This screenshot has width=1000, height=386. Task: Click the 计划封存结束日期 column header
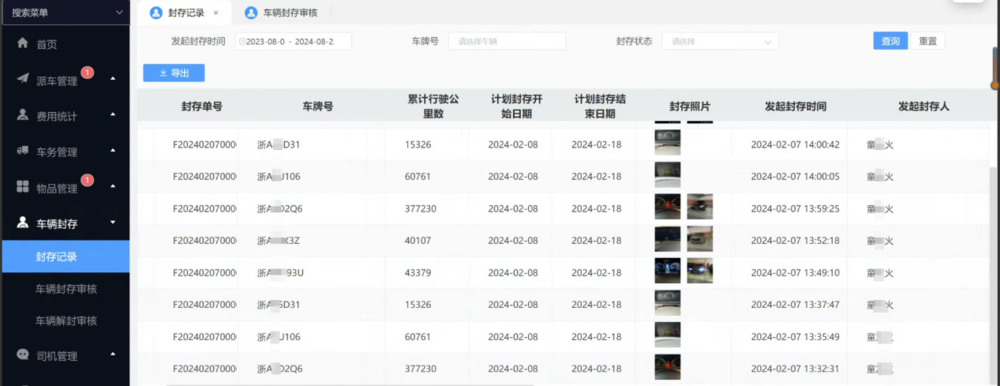tap(599, 107)
